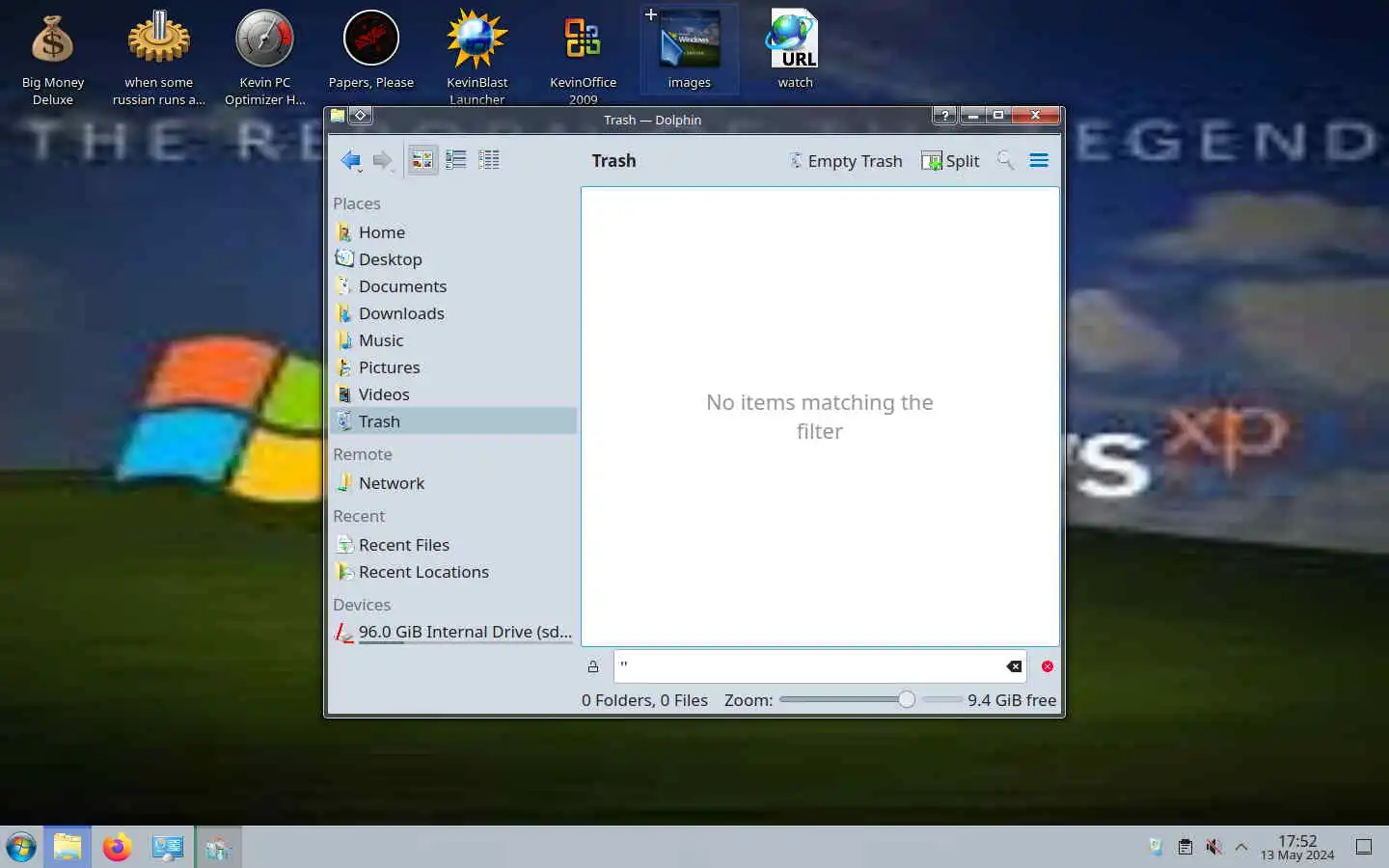Select the 'when some russian runs a...' desktop icon
Screen dimensions: 1389x868
pos(159,56)
